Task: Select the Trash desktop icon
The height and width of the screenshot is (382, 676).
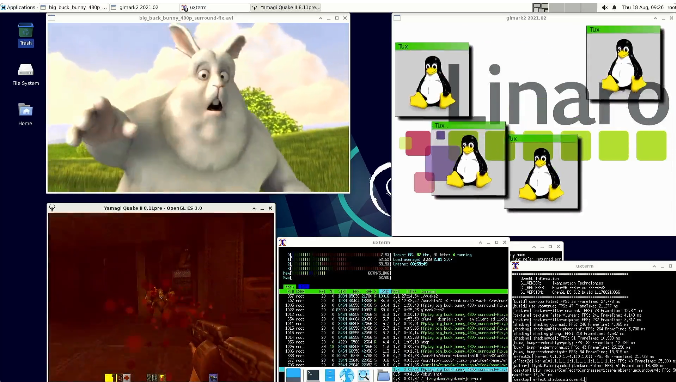Action: (x=25, y=34)
